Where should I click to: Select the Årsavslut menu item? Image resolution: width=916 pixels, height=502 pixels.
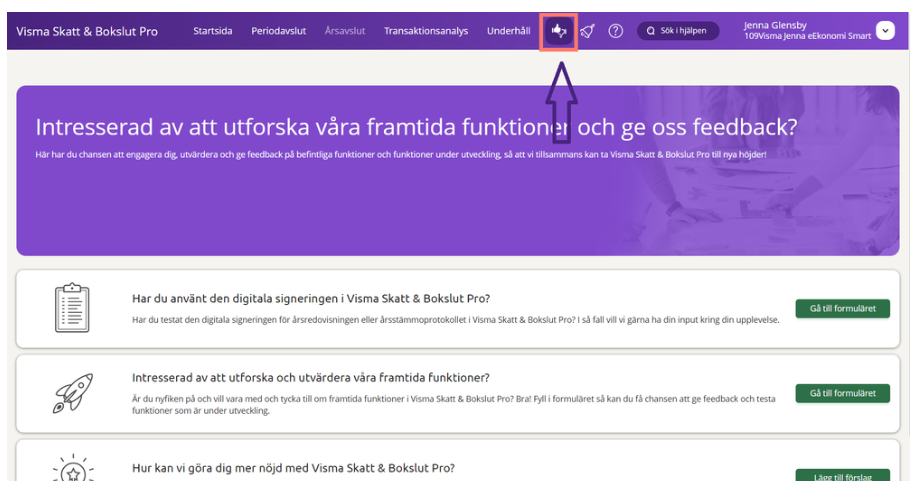345,32
